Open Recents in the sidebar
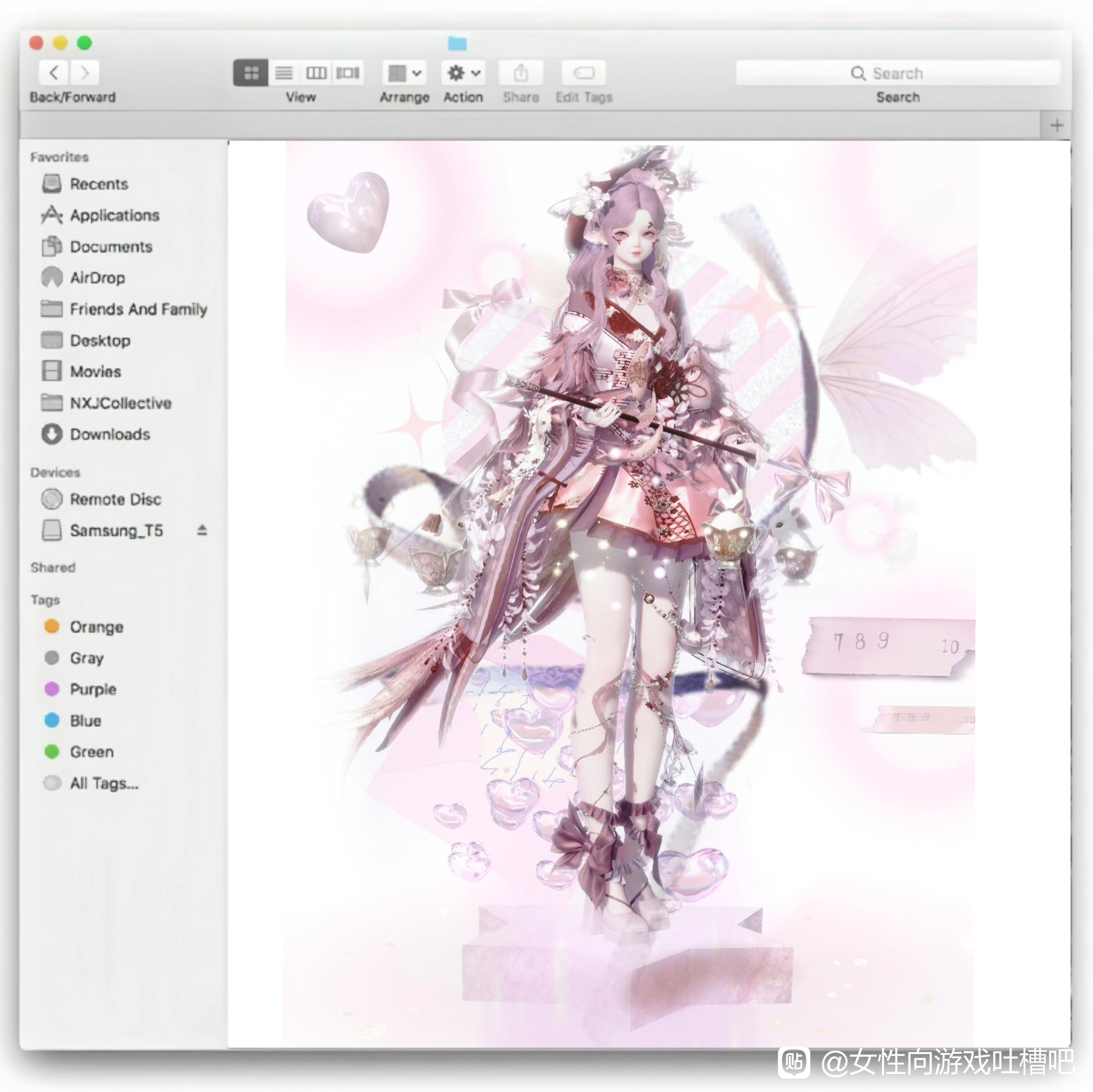1093x1092 pixels. [85, 184]
